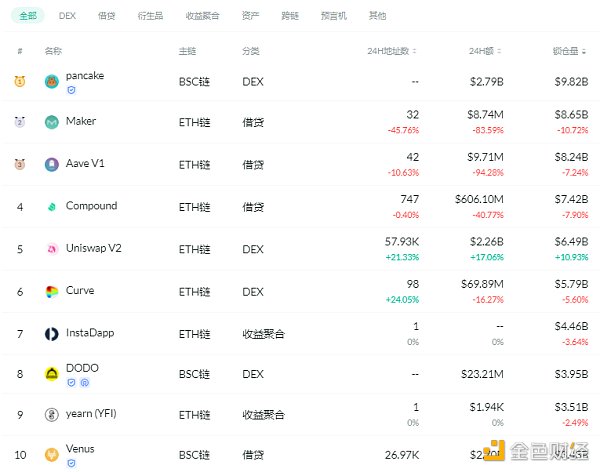Open the InstaDapp logo icon
The height and width of the screenshot is (472, 600).
pyautogui.click(x=52, y=334)
